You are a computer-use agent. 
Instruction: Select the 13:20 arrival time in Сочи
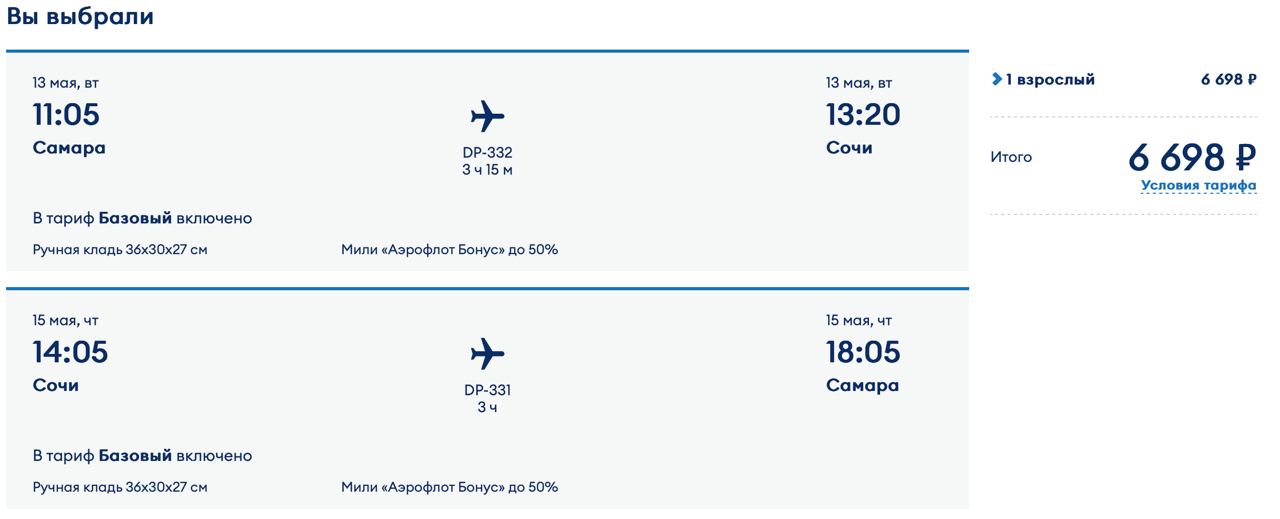pyautogui.click(x=862, y=114)
